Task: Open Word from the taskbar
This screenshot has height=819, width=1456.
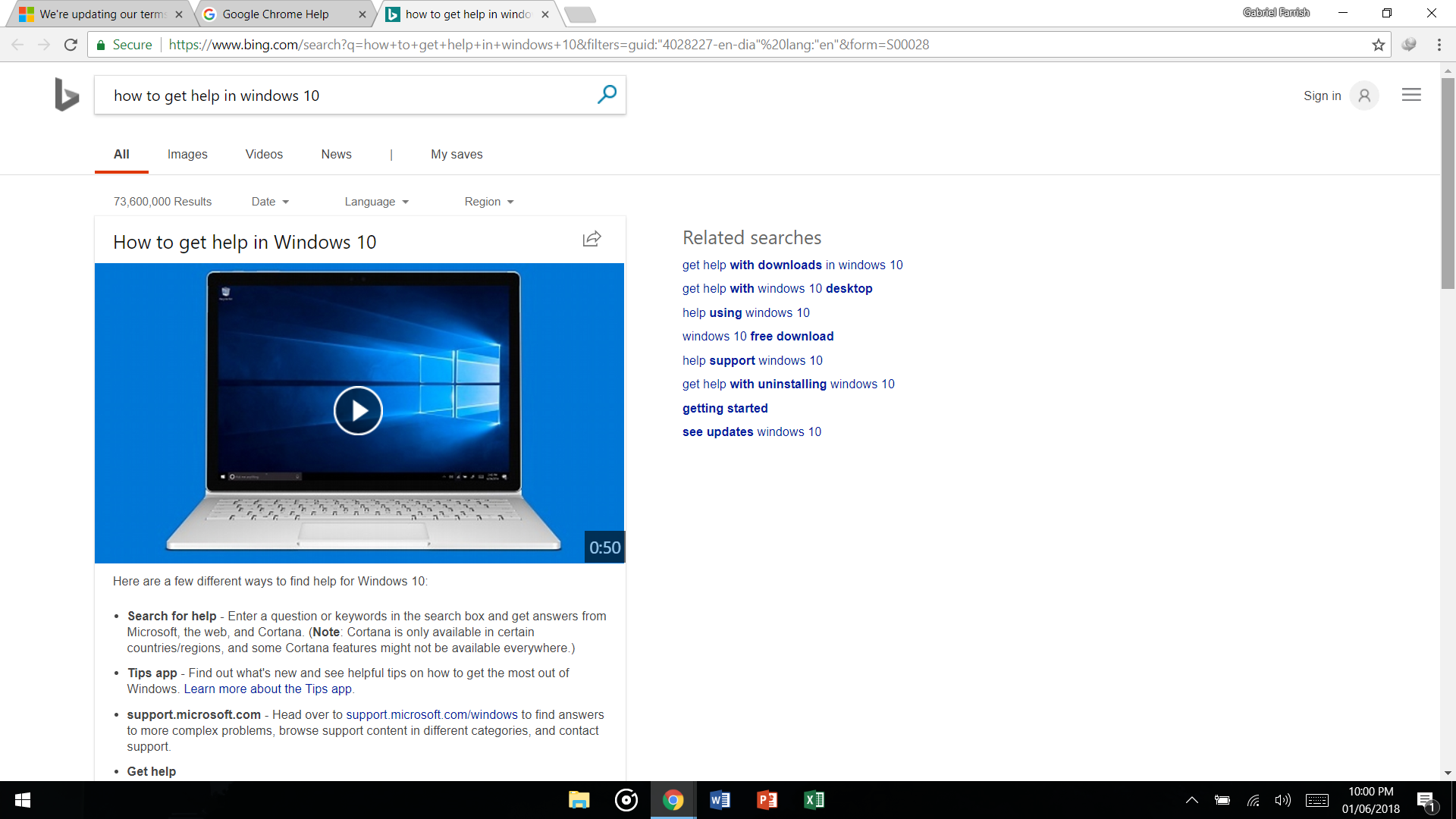Action: 720,800
